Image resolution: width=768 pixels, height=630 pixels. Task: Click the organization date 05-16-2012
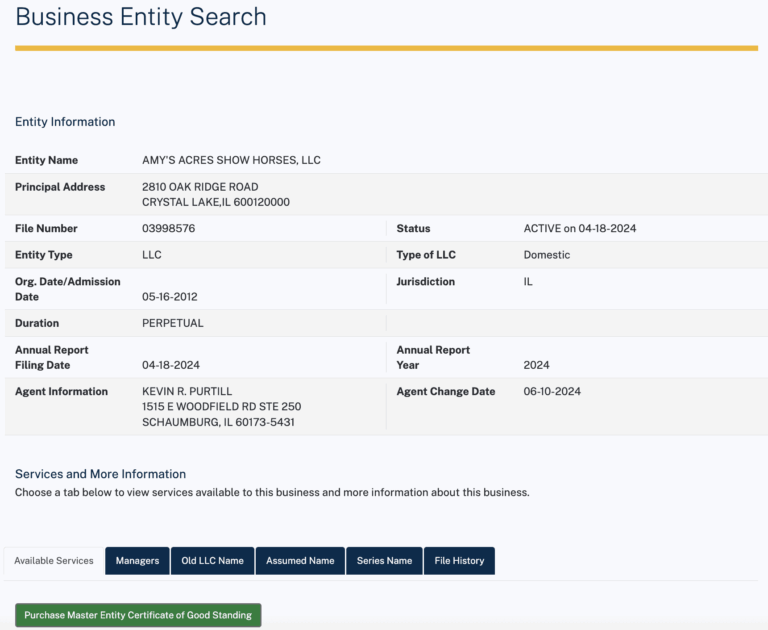pos(170,297)
